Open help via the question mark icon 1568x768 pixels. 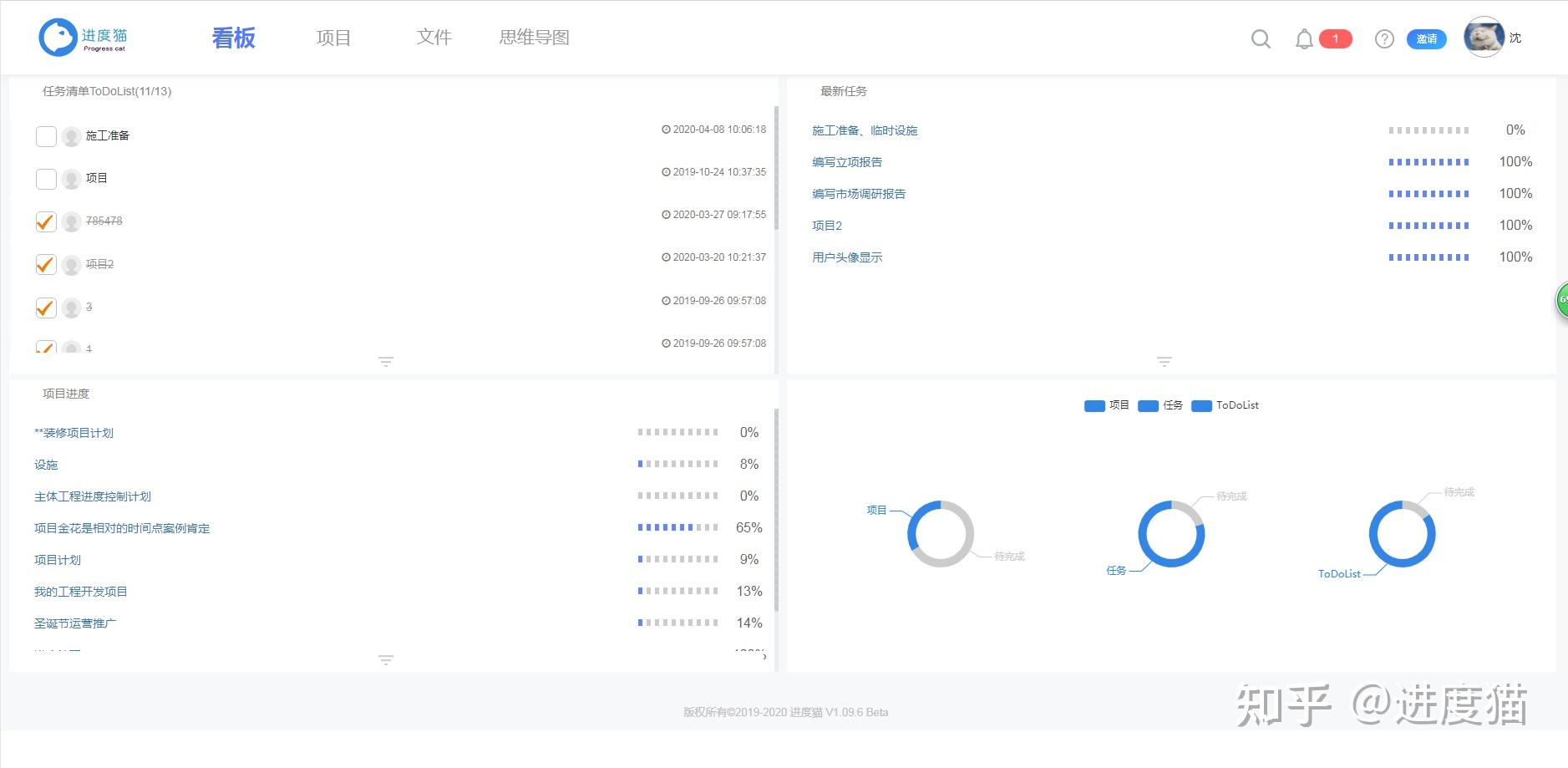point(1384,38)
